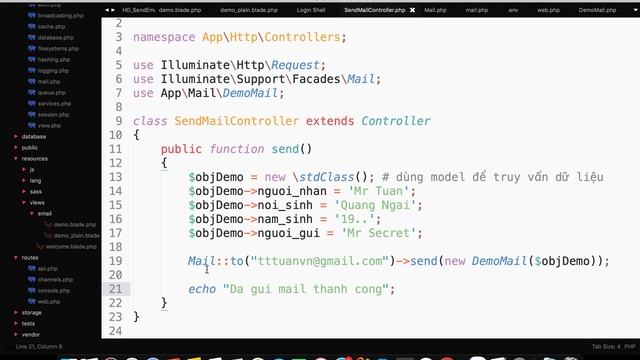The height and width of the screenshot is (360, 640).
Task: Click the blade icon beside demo.blade.php in sidebar
Action: pyautogui.click(x=48, y=224)
